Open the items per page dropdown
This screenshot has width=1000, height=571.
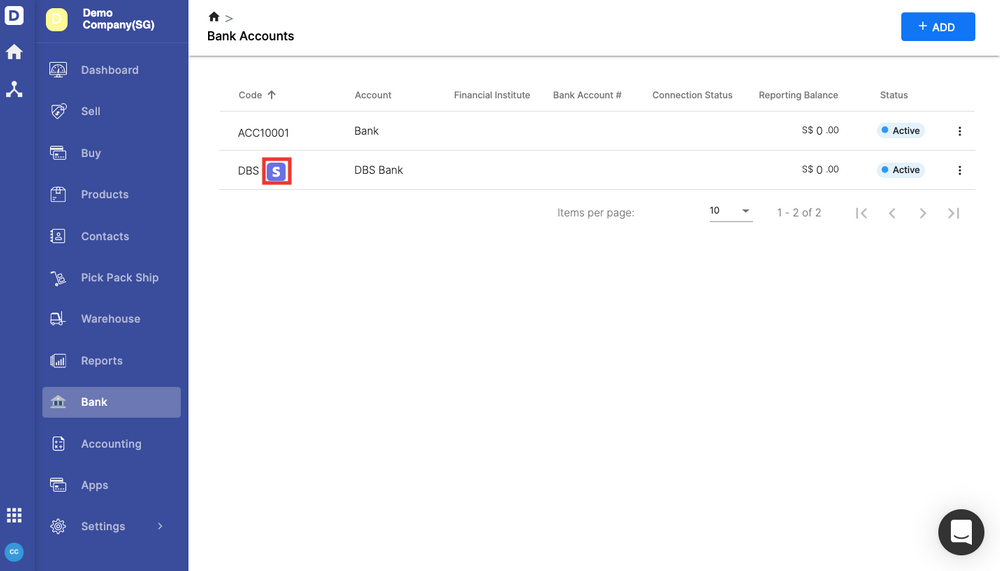pyautogui.click(x=730, y=211)
